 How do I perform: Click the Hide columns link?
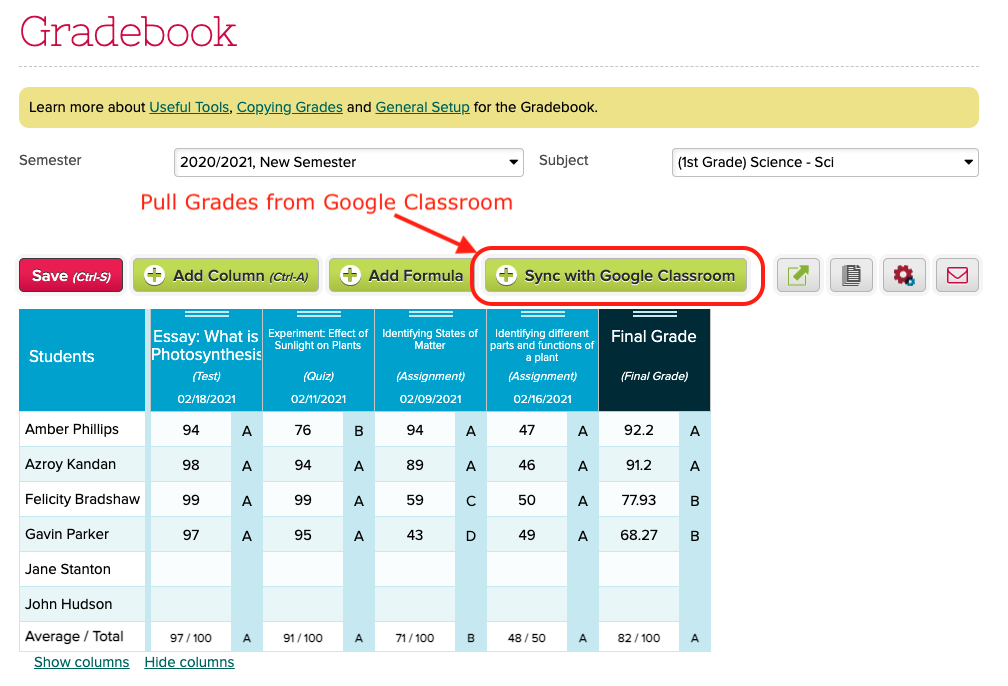[x=189, y=662]
